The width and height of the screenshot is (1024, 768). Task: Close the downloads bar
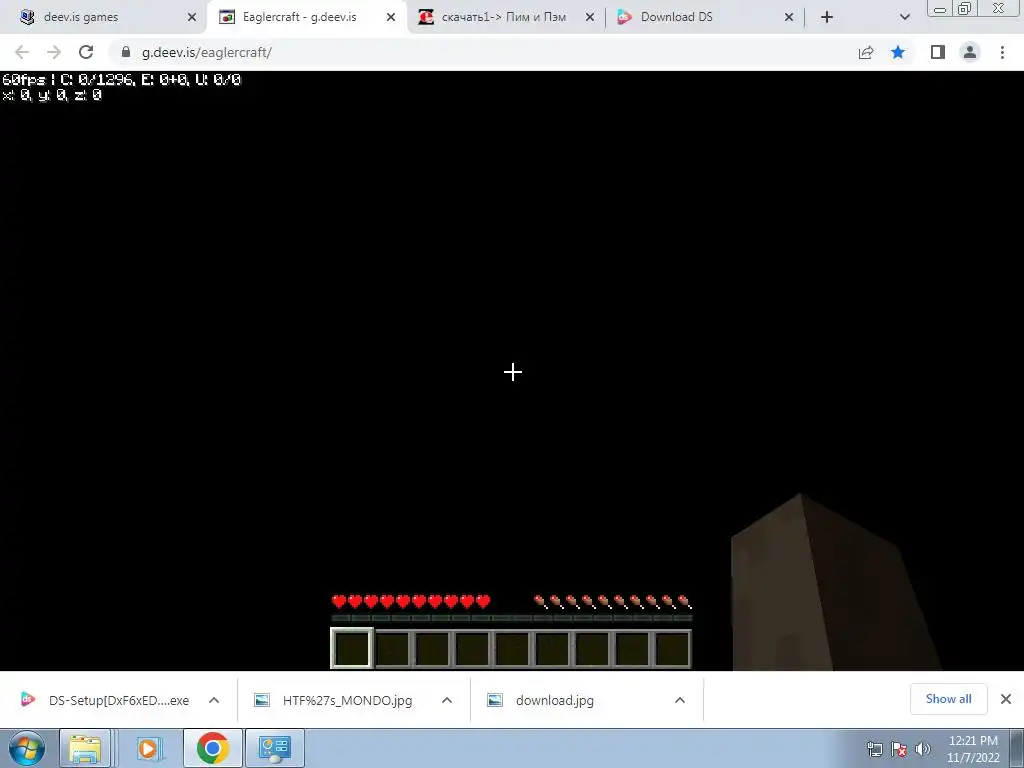point(1006,699)
